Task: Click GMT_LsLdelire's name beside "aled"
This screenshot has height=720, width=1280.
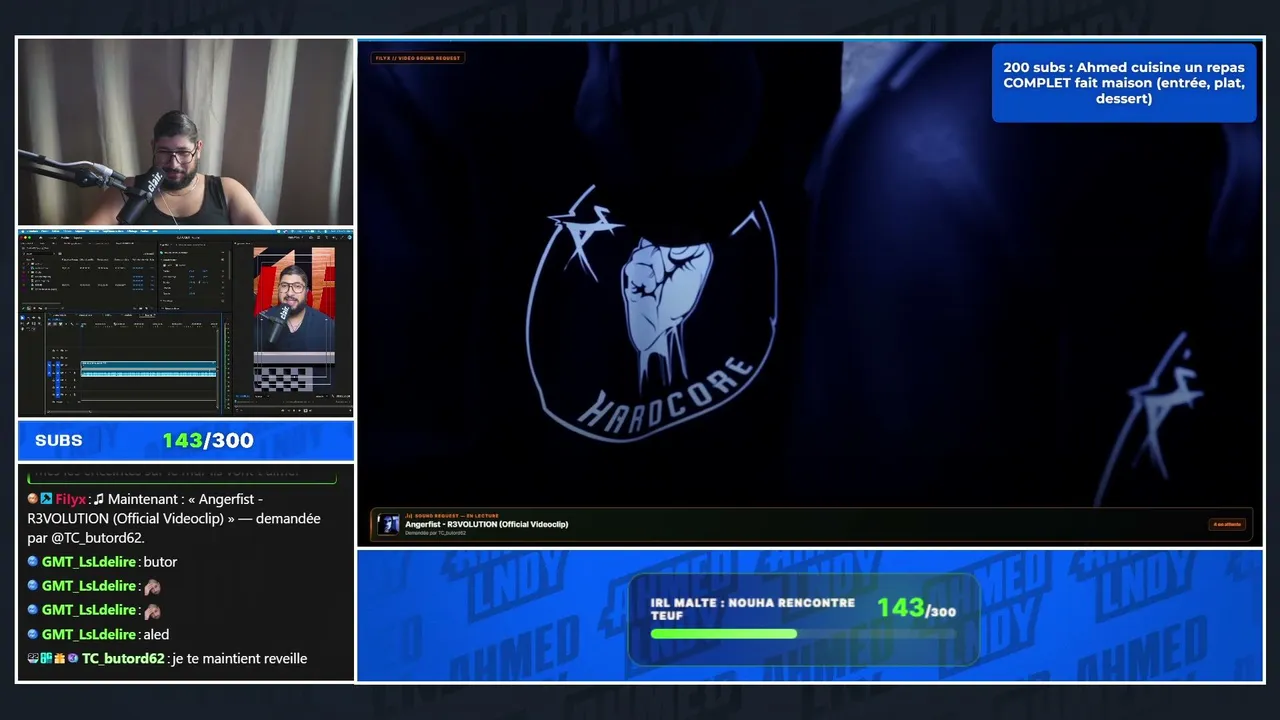Action: coord(89,634)
